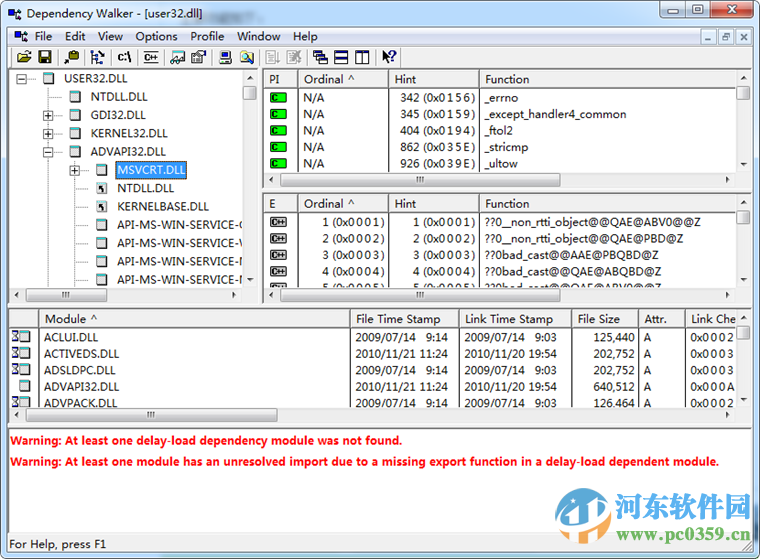
Task: Click the Tile Horizontally toolbar icon
Action: 341,57
